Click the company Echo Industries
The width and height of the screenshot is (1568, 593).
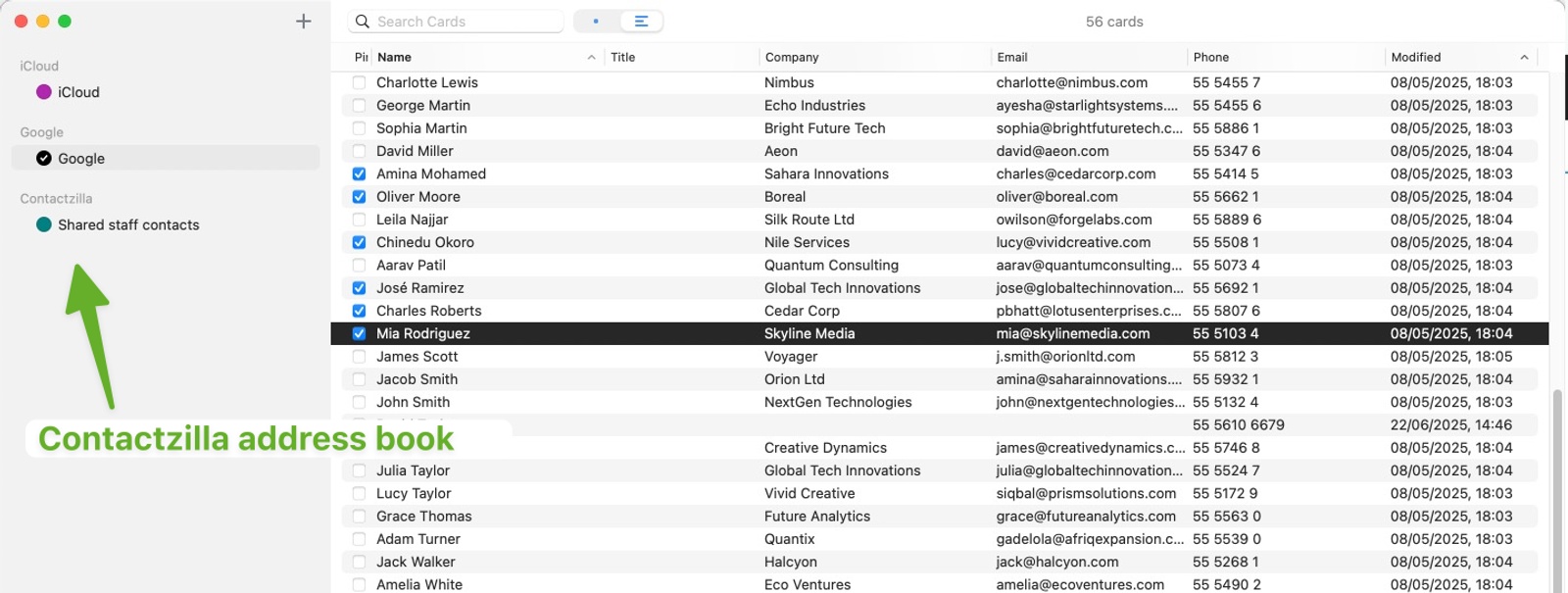click(815, 106)
